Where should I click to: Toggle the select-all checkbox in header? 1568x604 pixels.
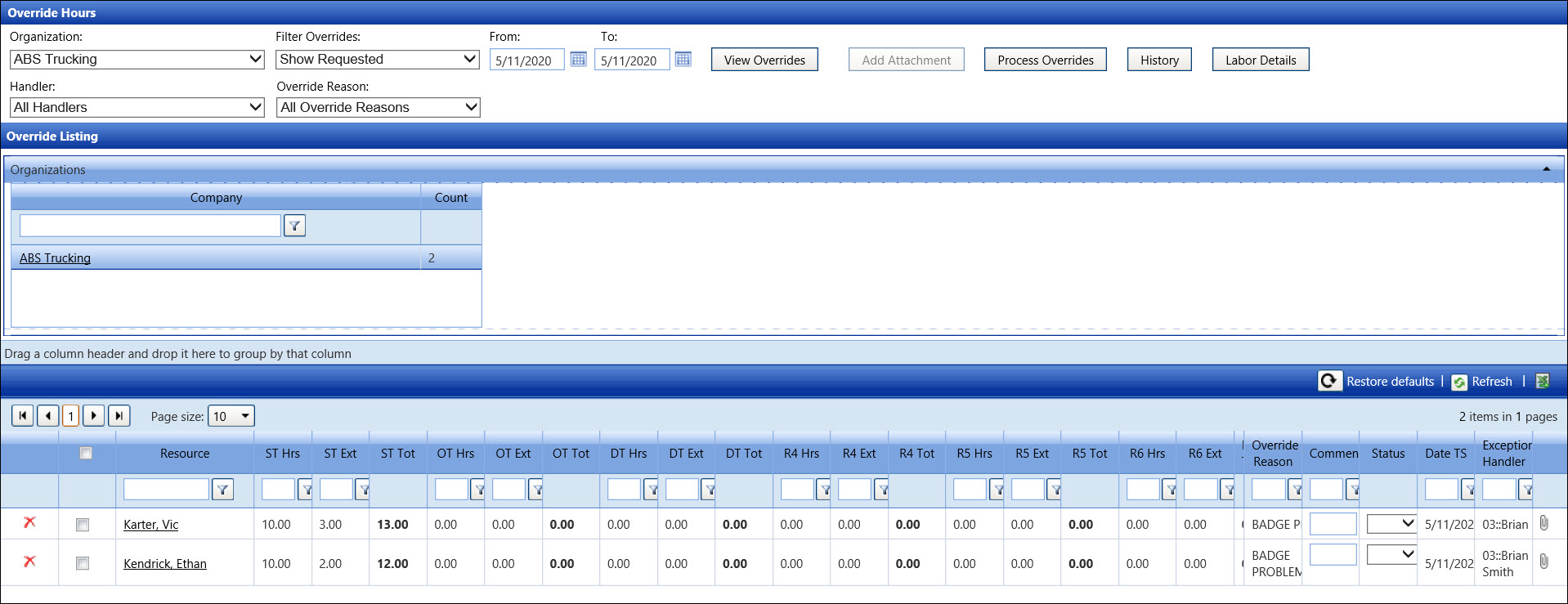tap(86, 453)
